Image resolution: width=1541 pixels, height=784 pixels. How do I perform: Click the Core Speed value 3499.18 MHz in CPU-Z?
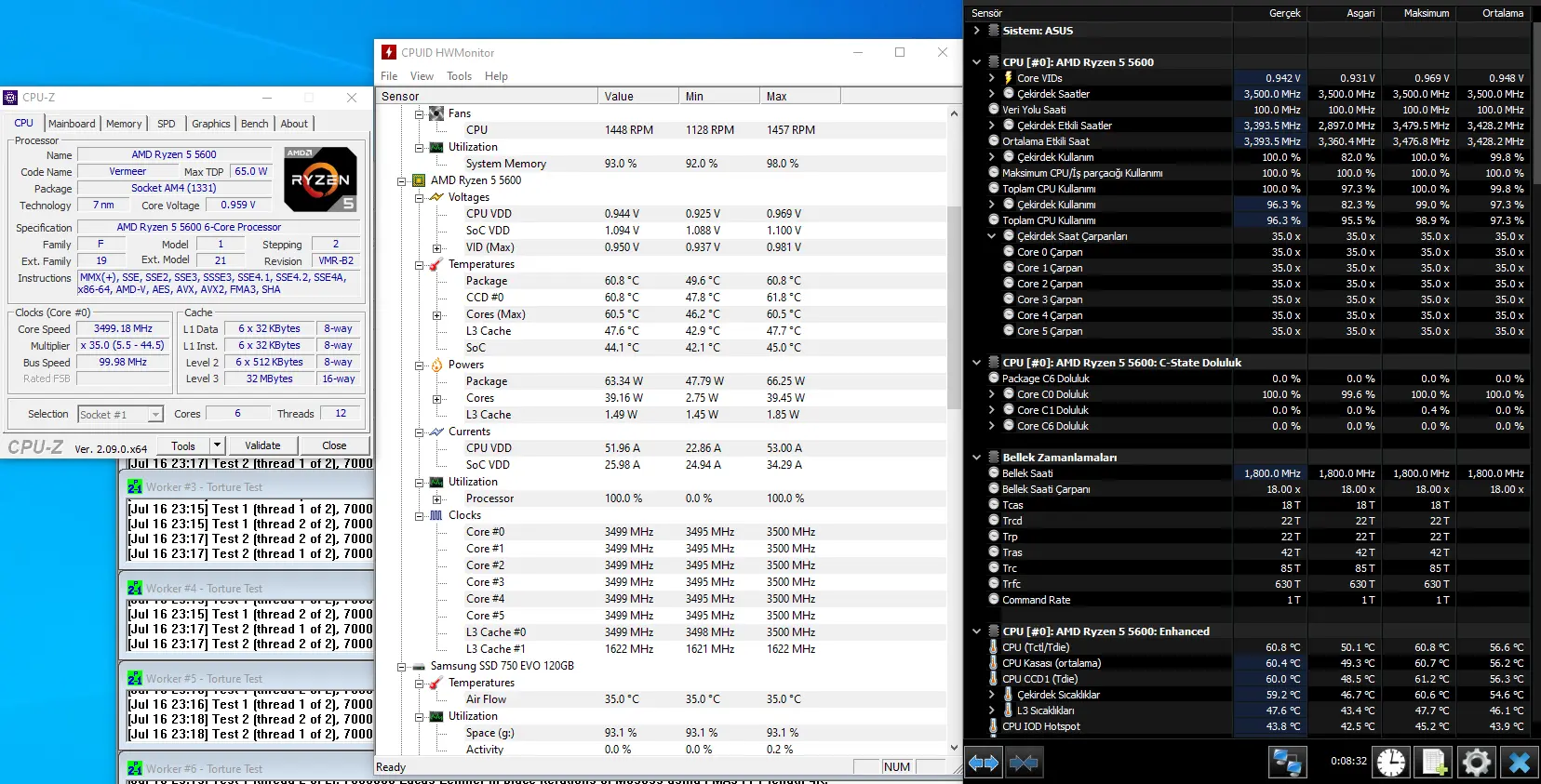(x=123, y=328)
